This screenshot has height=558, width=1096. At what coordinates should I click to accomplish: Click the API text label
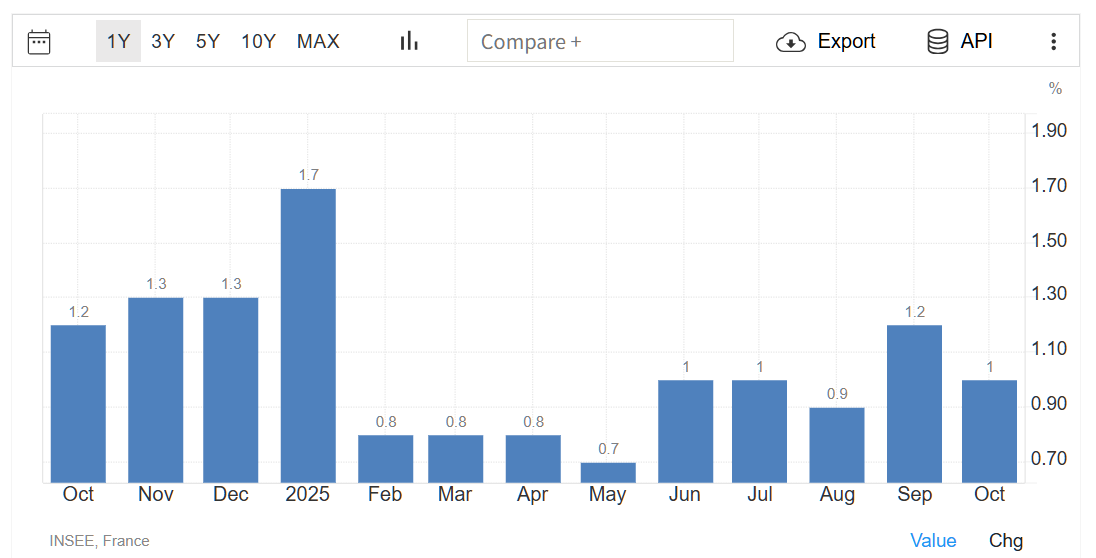click(x=977, y=41)
